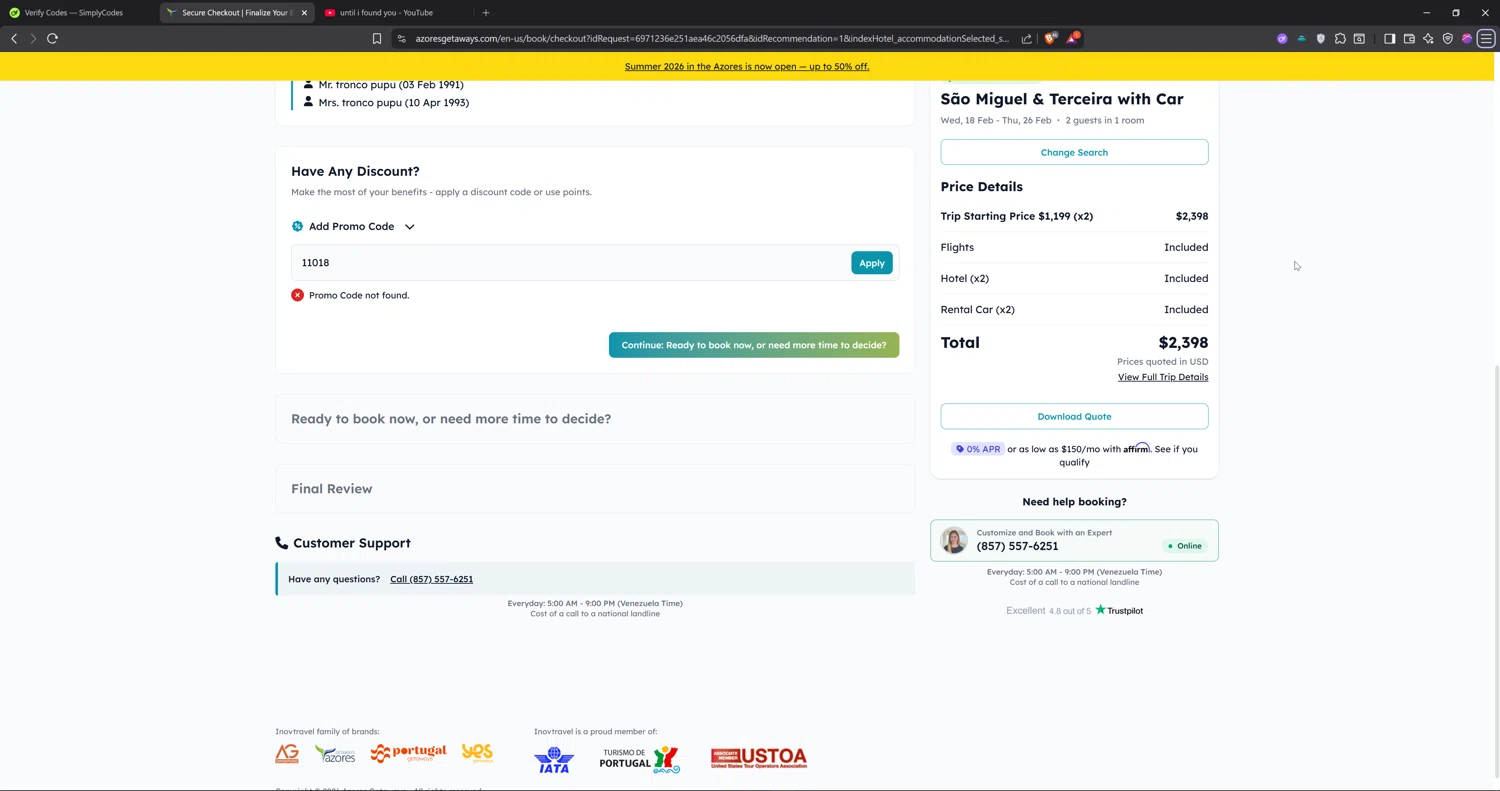Go back using the browser back arrow
Viewport: 1500px width, 791px height.
click(14, 38)
